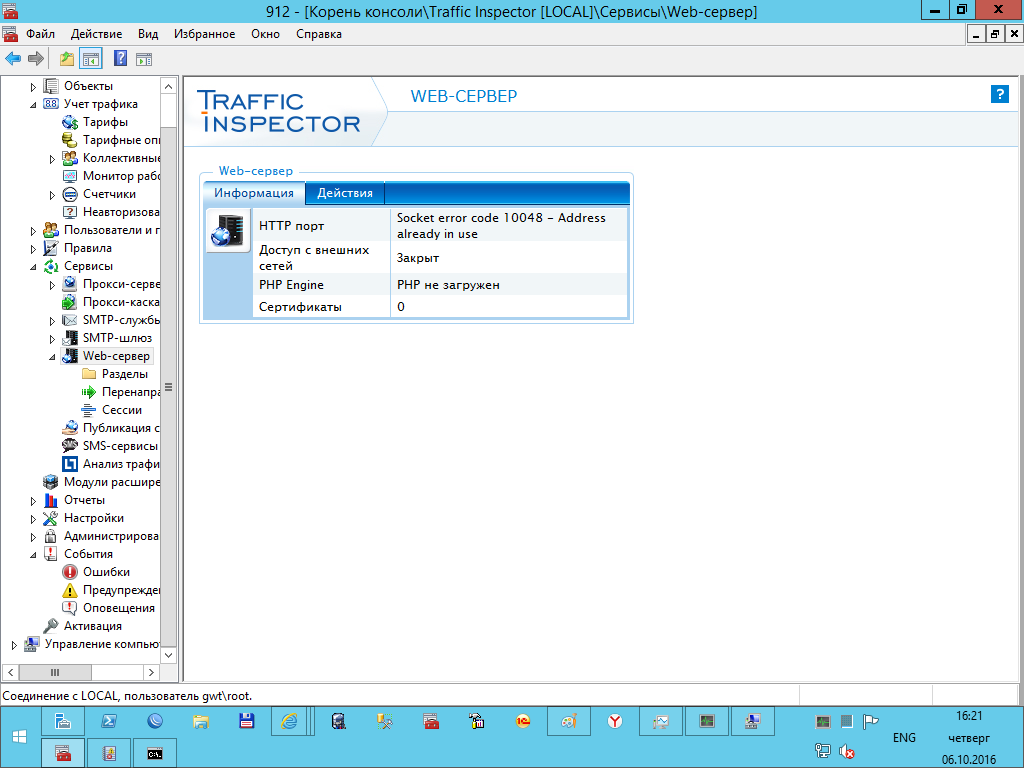
Task: Open the Файл menu
Action: click(x=40, y=34)
